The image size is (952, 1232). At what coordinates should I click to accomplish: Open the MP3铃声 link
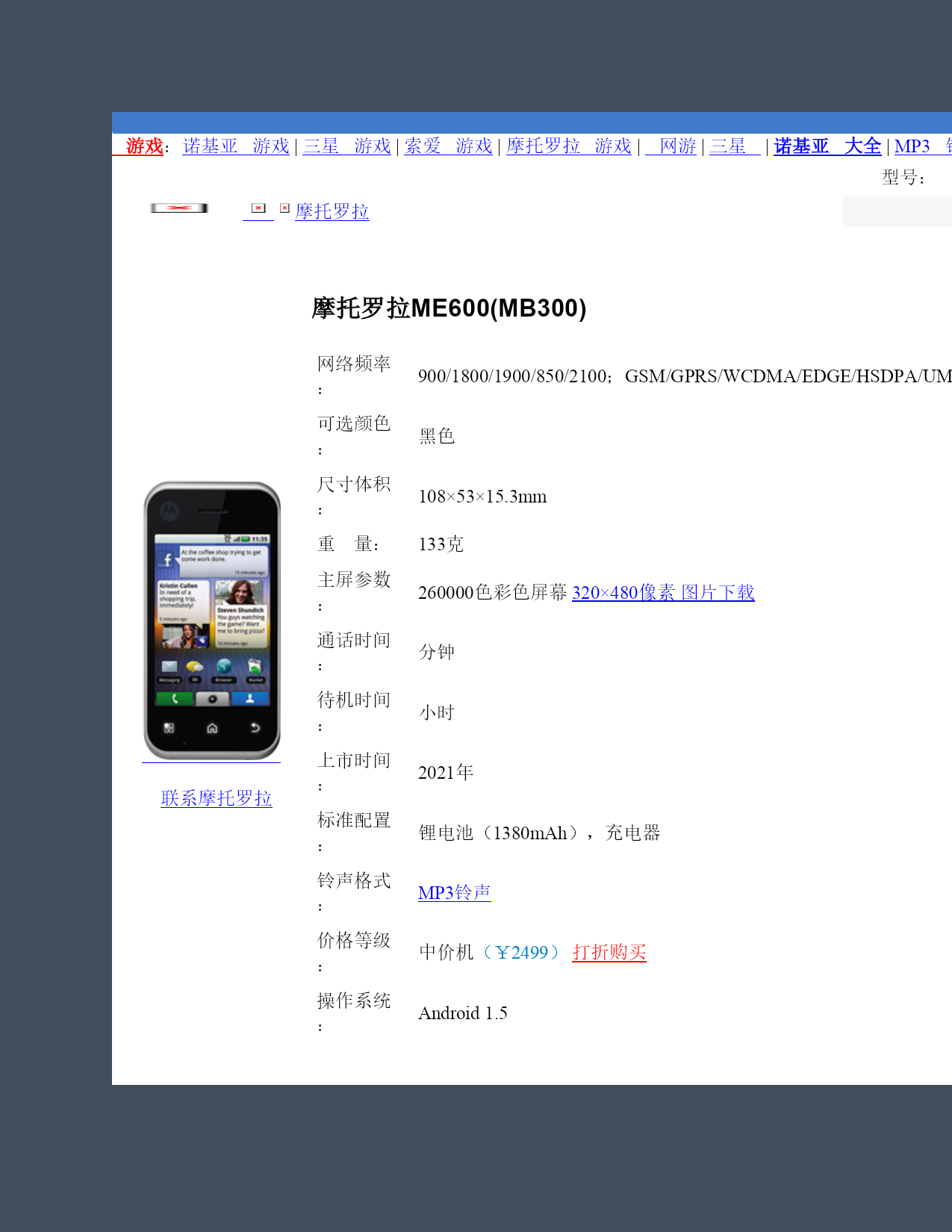pos(455,893)
